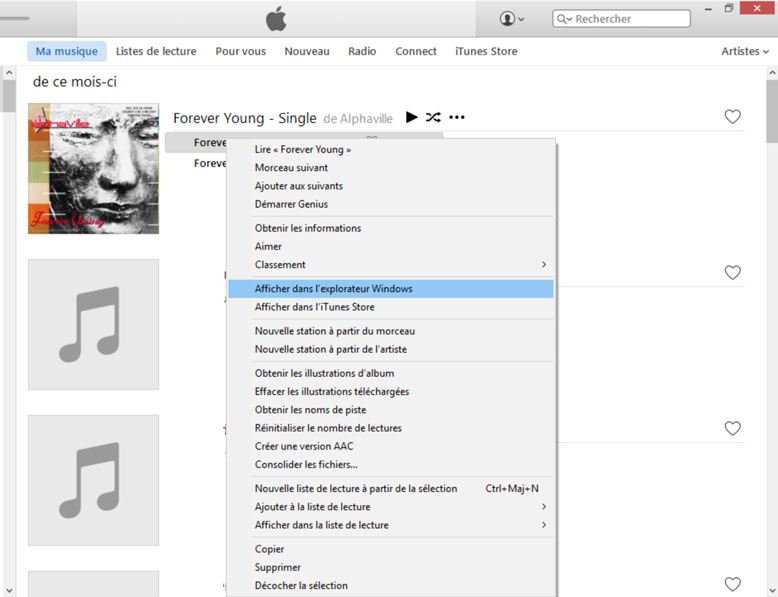The width and height of the screenshot is (778, 597).
Task: Click the Rechercher search field
Action: click(621, 19)
